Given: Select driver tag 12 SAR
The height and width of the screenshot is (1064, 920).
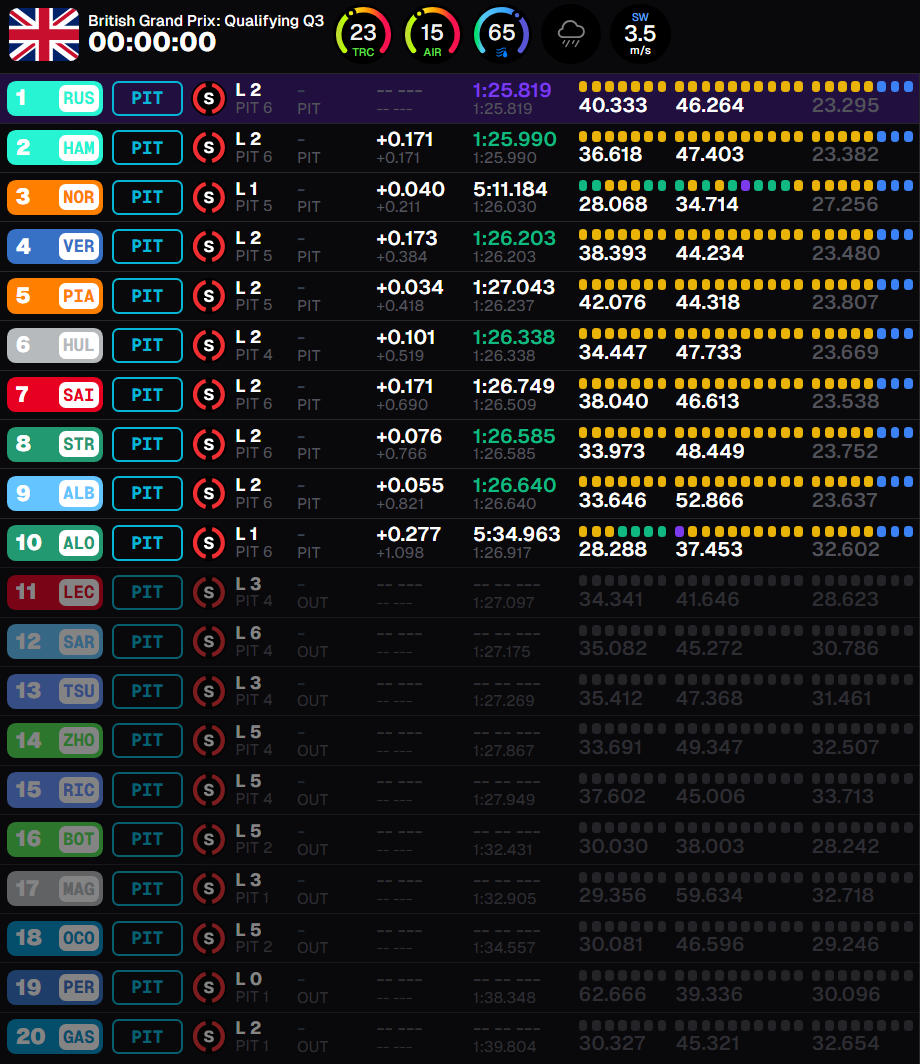Looking at the screenshot, I should [x=55, y=642].
